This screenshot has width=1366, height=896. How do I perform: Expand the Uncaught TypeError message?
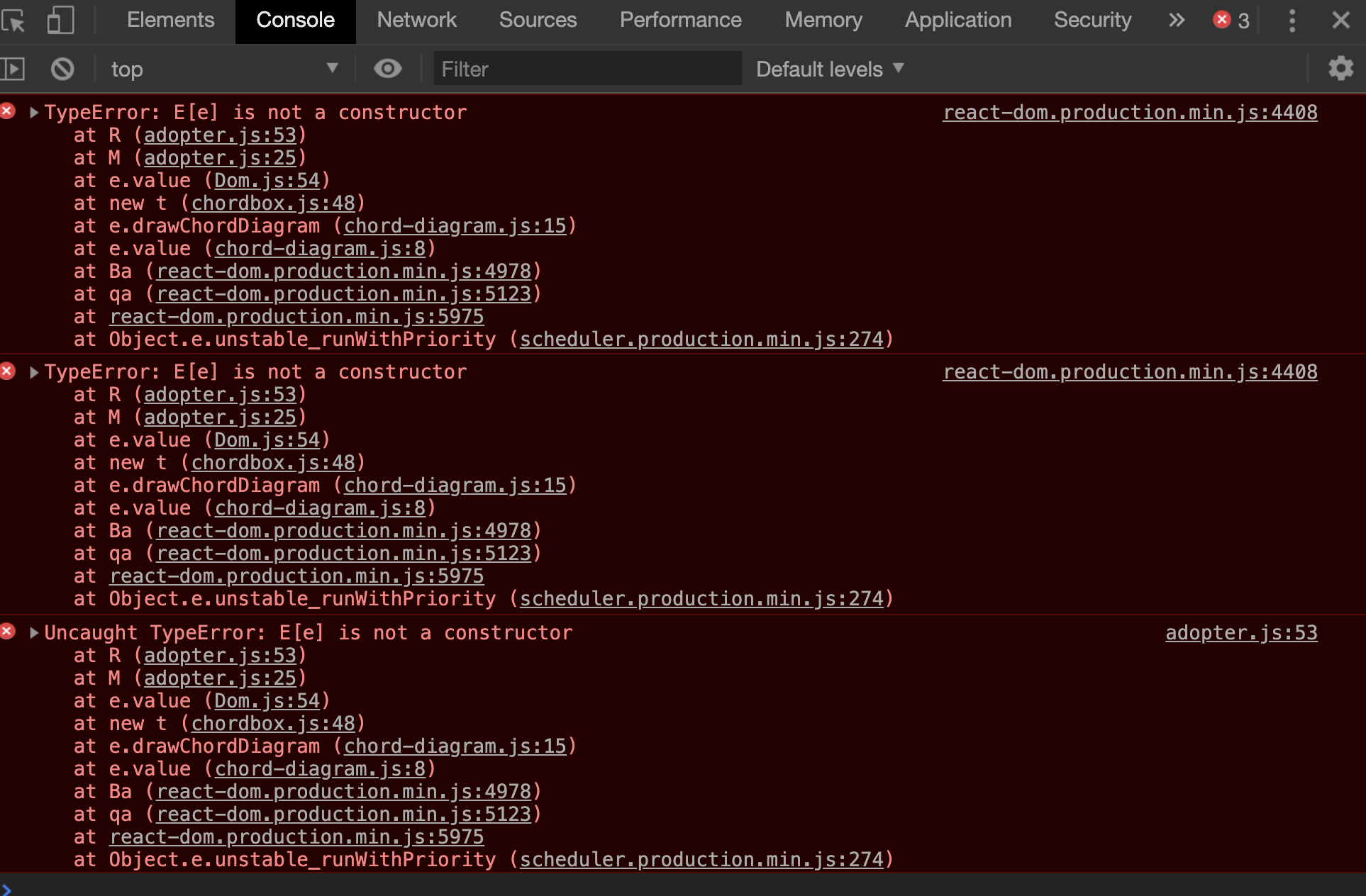coord(33,633)
